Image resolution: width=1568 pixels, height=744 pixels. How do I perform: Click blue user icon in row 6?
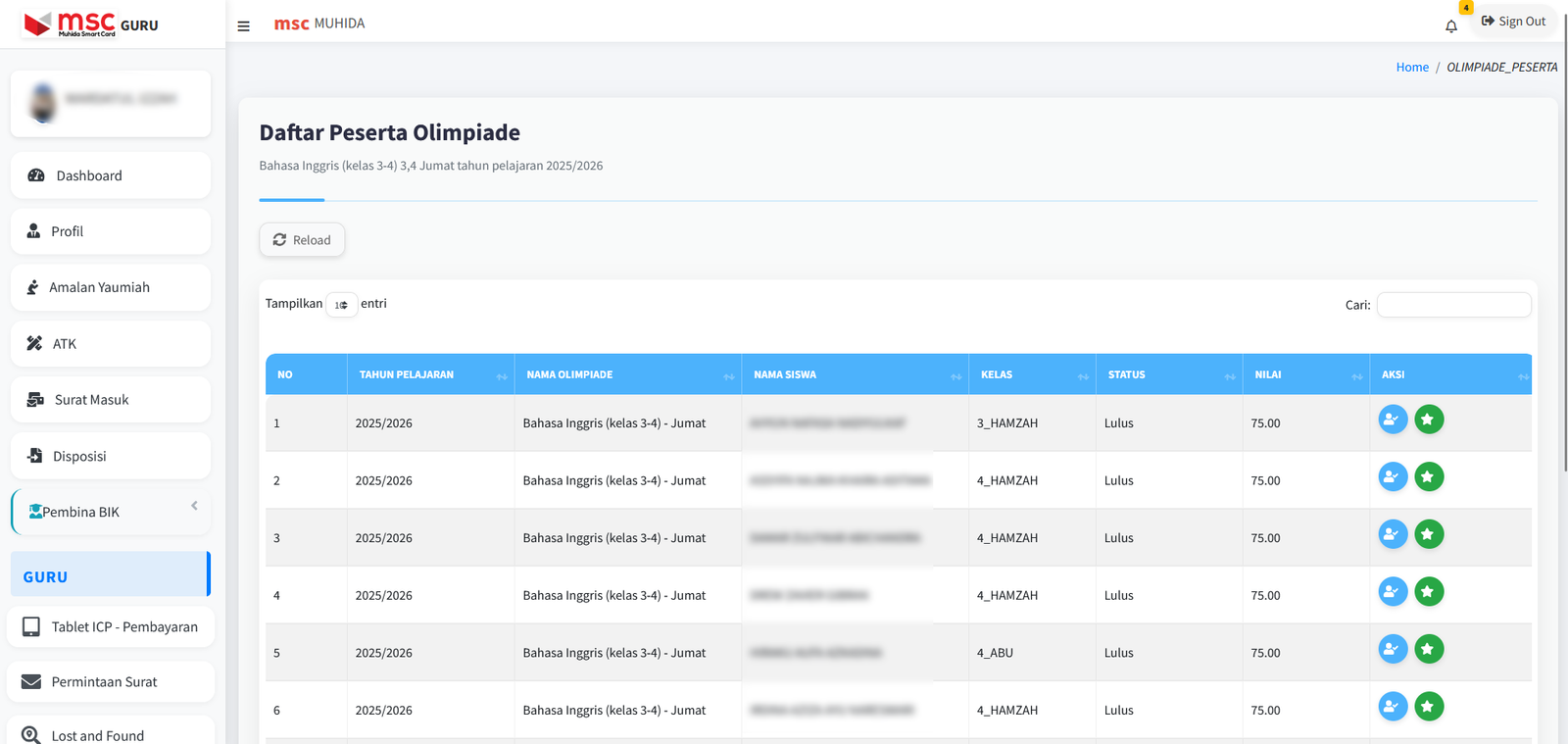[1393, 707]
